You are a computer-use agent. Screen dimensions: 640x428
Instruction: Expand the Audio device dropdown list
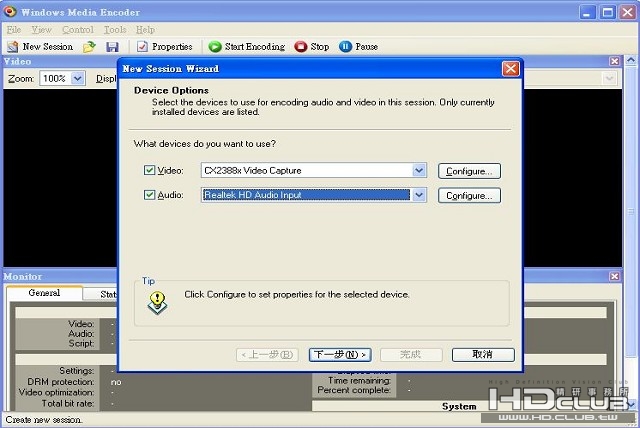coord(419,195)
